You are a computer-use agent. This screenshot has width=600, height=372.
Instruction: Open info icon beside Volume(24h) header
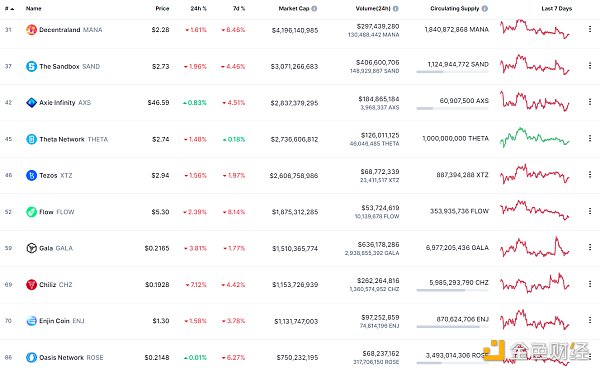[396, 8]
